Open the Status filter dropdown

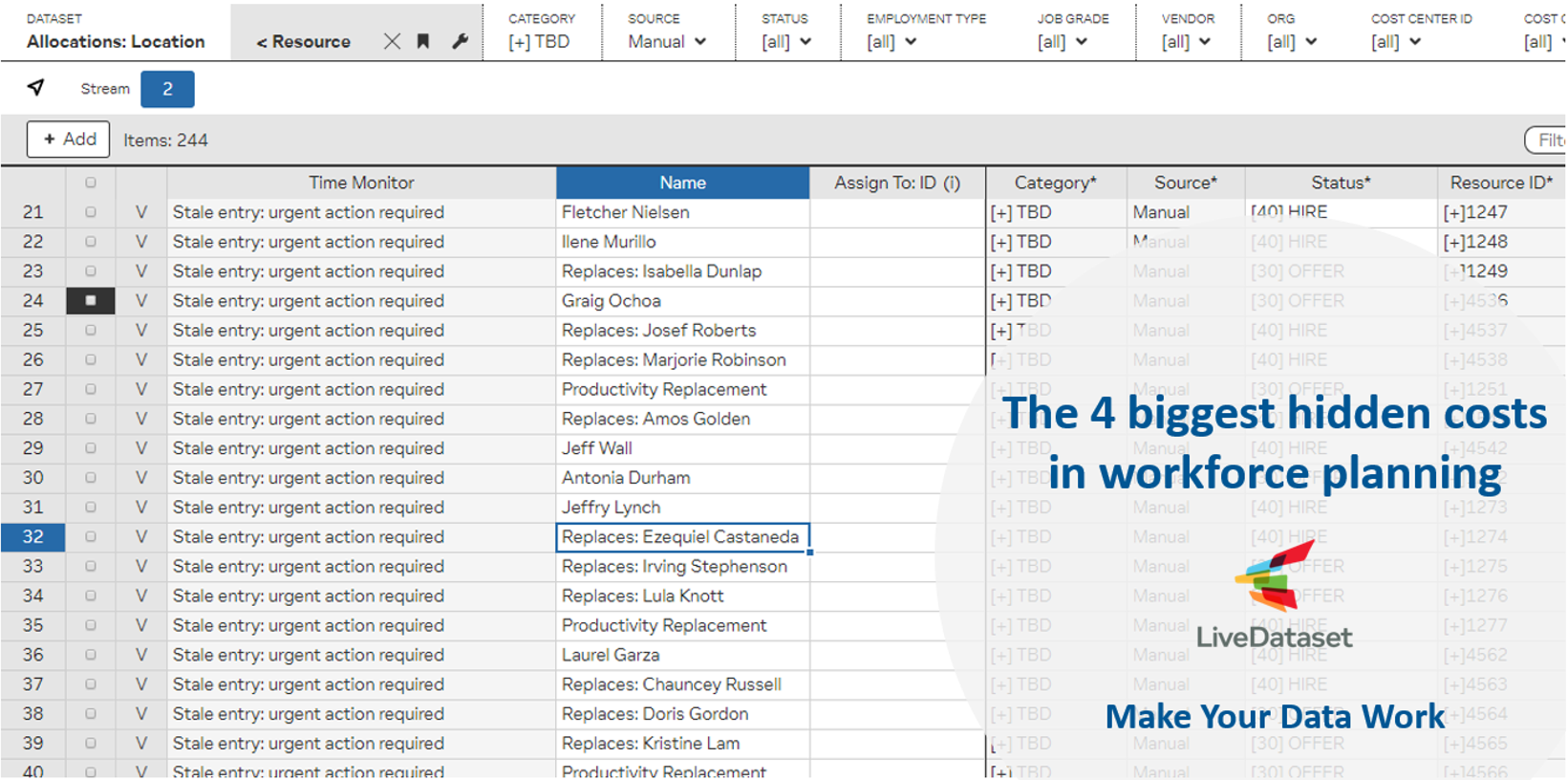point(786,41)
